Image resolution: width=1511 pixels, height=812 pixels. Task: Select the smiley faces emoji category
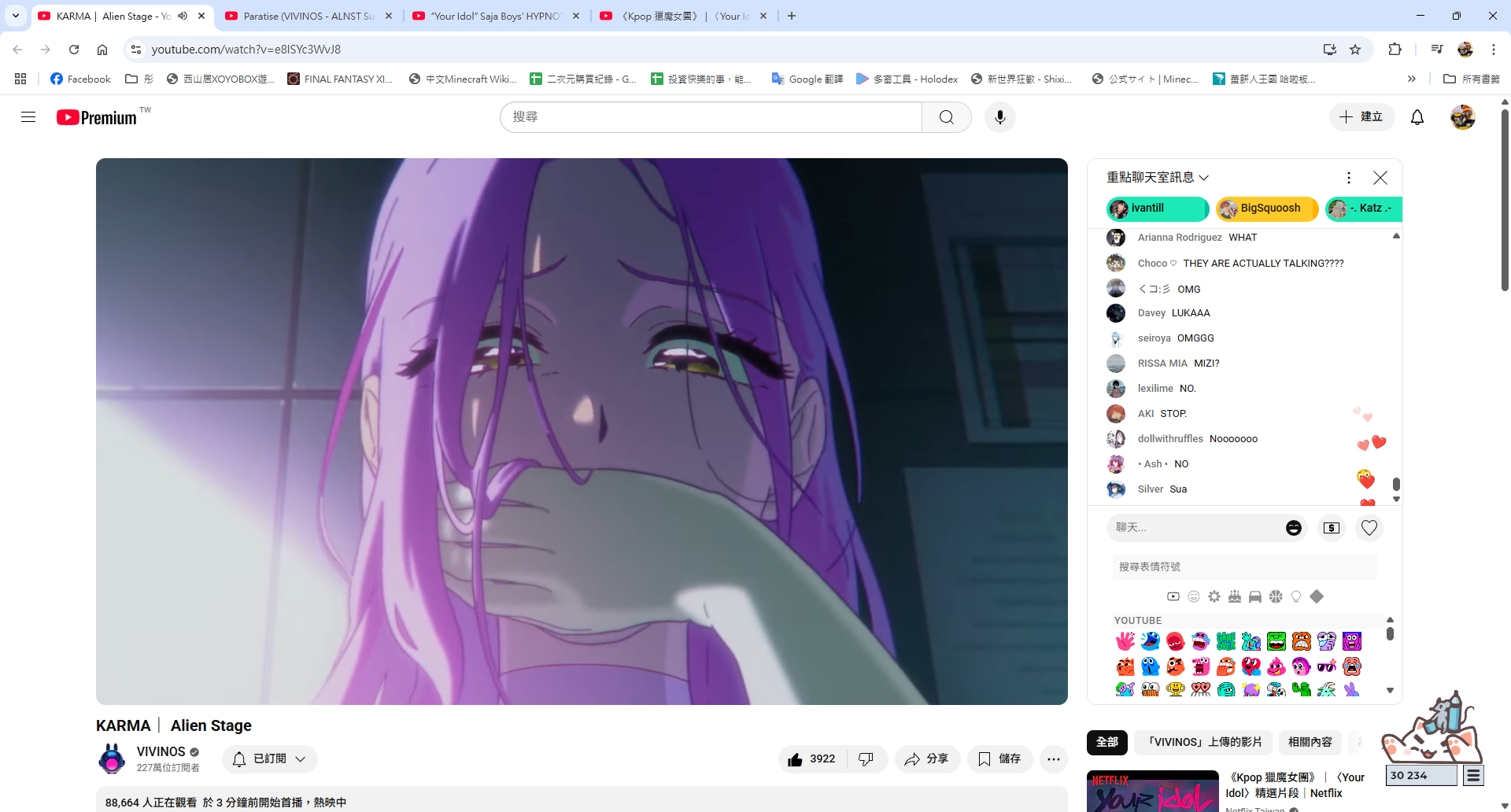click(1194, 596)
